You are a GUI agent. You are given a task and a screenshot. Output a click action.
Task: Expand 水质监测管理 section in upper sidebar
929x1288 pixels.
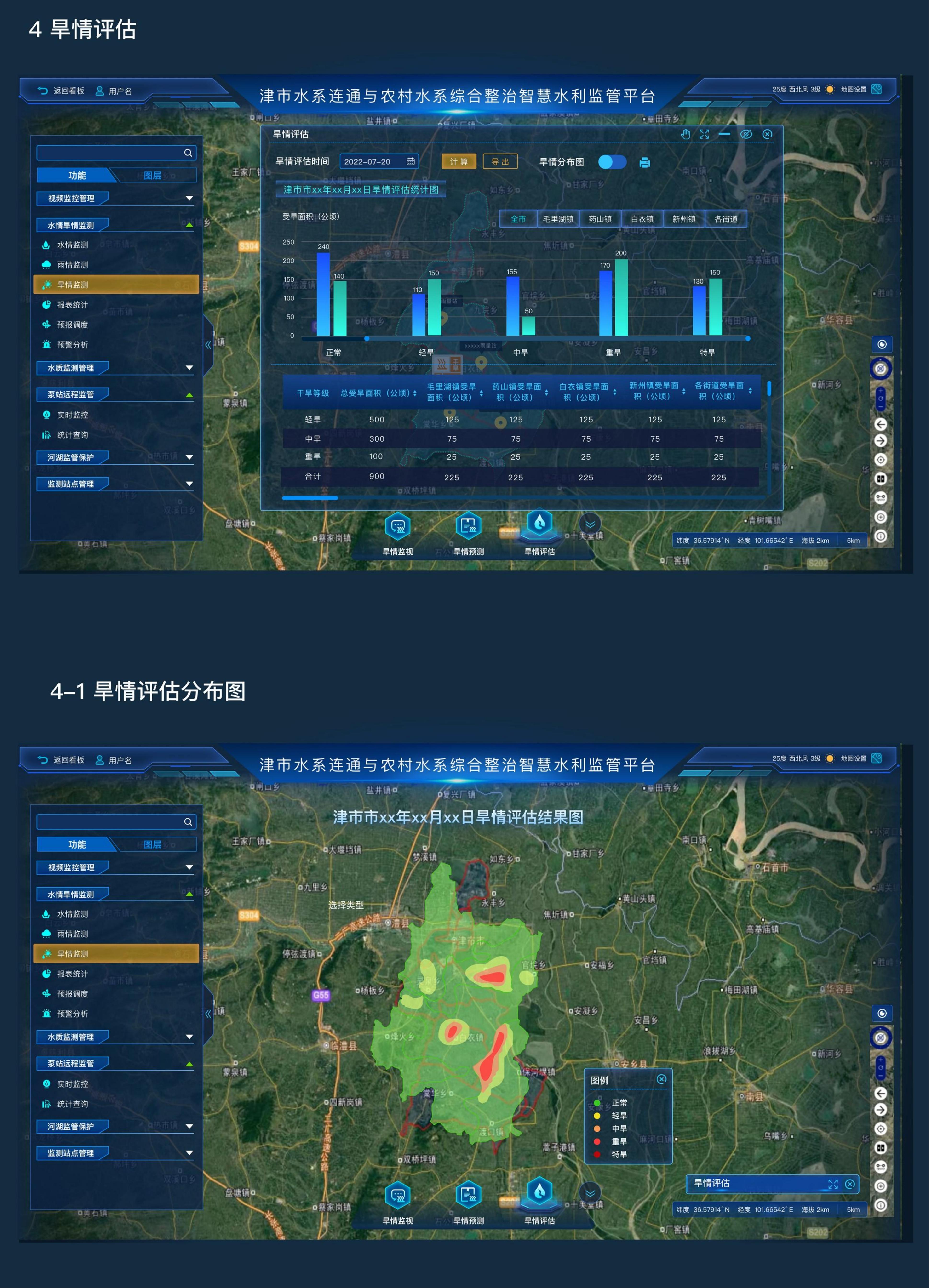(189, 368)
